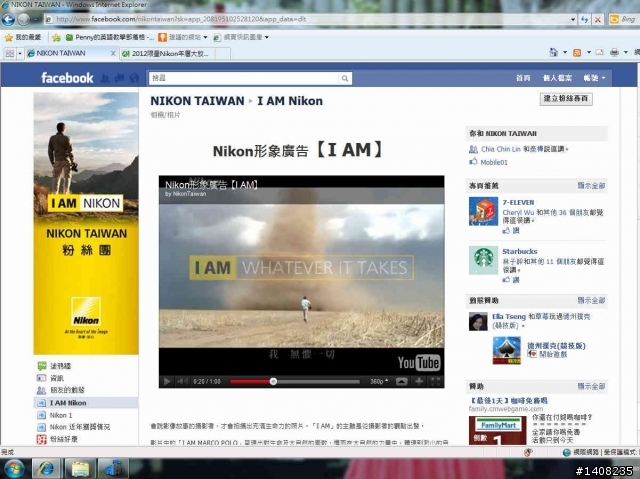
Task: Click the read mail icon in command bar
Action: click(x=600, y=52)
